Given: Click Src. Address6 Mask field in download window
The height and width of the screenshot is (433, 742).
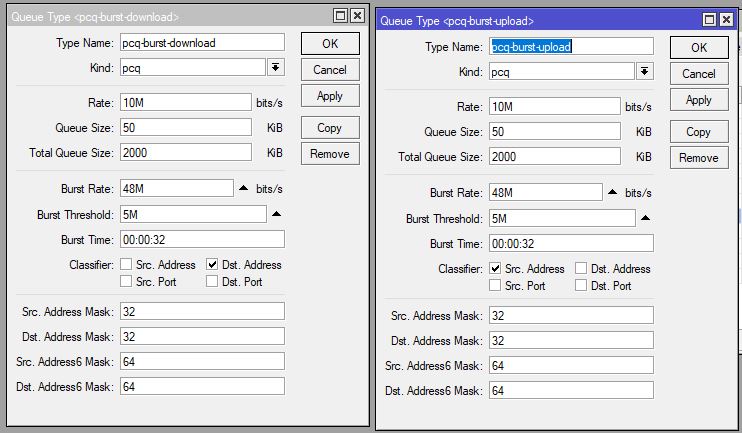Looking at the screenshot, I should click(x=202, y=362).
